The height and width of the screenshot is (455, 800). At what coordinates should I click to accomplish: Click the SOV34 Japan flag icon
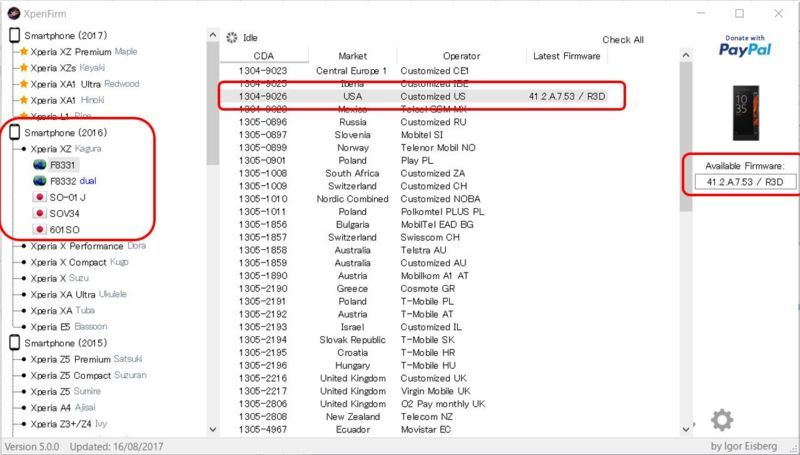tap(39, 213)
